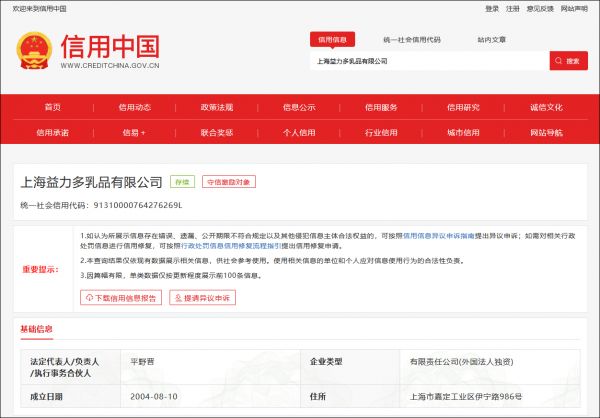Open 诚信文化 navigation item

tap(546, 107)
